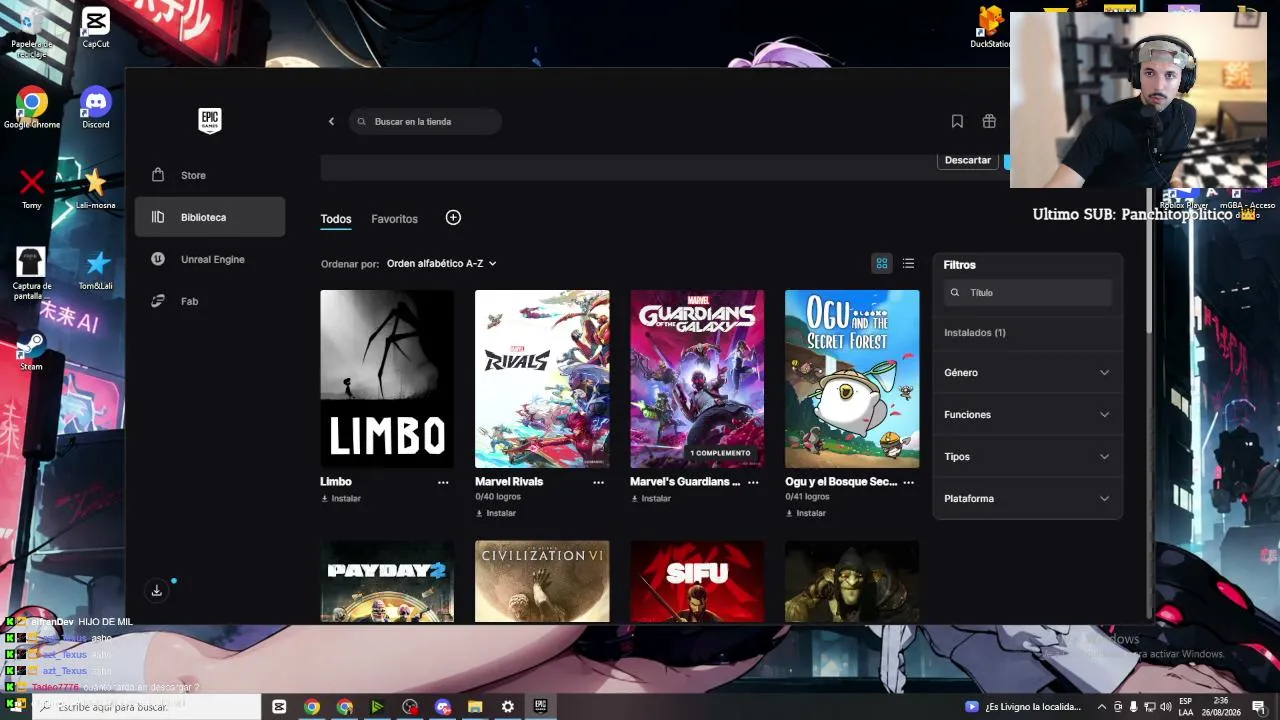The height and width of the screenshot is (720, 1280).
Task: Open the taskbar news item about Livigno
Action: tap(1023, 707)
